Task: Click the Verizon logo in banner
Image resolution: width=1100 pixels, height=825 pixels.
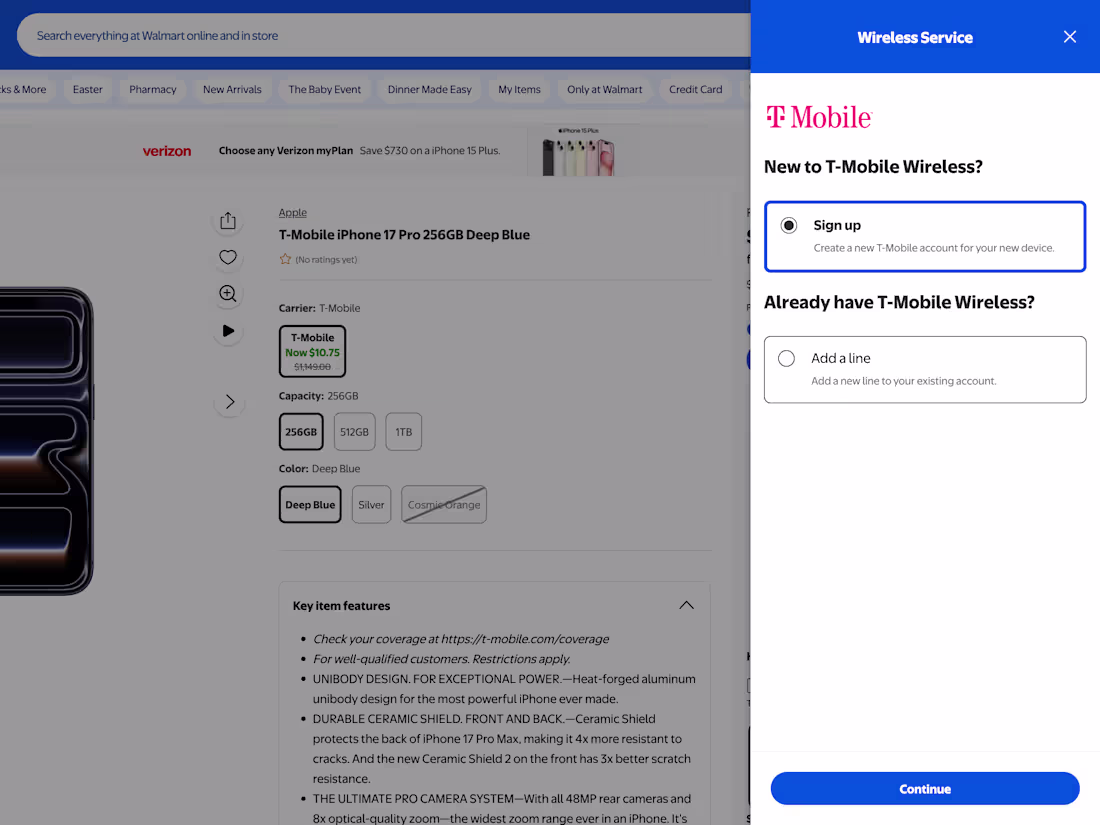Action: 167,151
